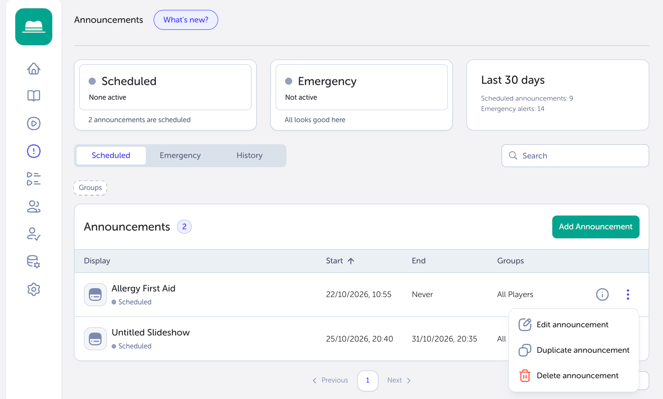Open the database settings sidebar icon
This screenshot has width=663, height=399.
[x=33, y=262]
